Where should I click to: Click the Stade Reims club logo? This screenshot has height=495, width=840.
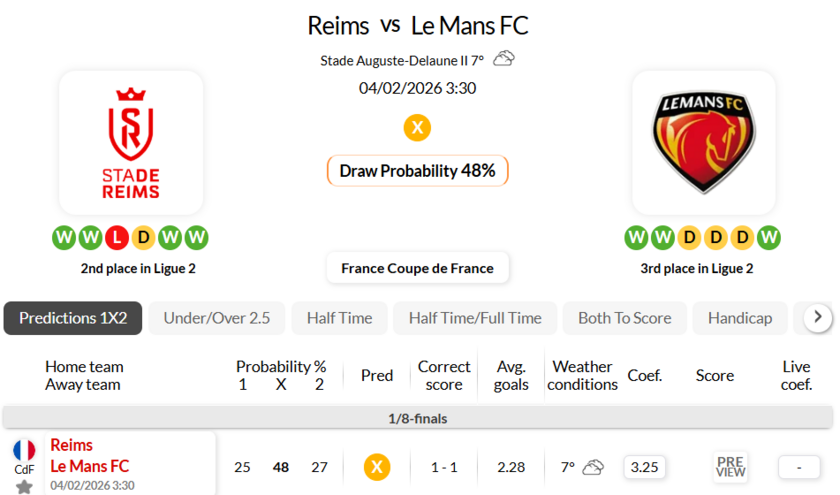[131, 142]
